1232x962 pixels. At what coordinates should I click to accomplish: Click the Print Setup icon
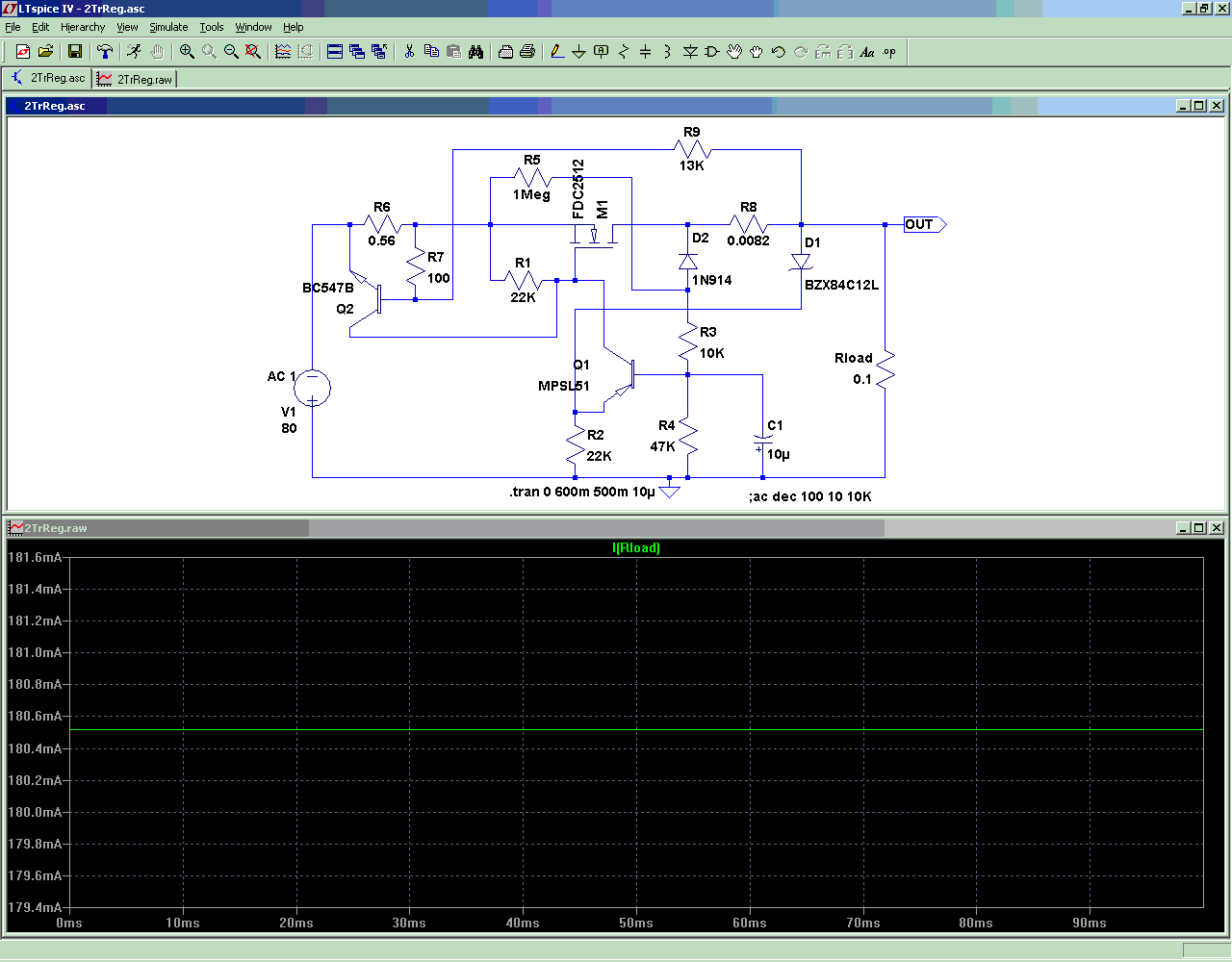(x=505, y=51)
